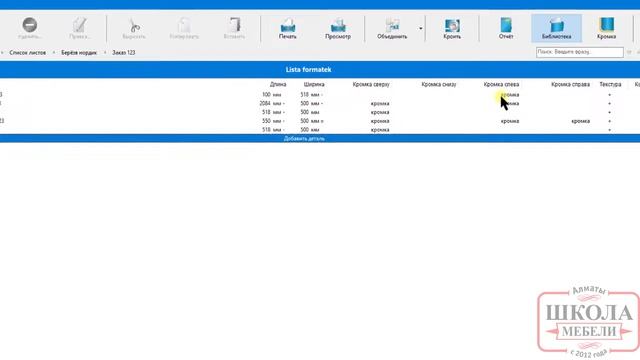Click the Текстура column header
The height and width of the screenshot is (360, 640).
click(x=610, y=84)
